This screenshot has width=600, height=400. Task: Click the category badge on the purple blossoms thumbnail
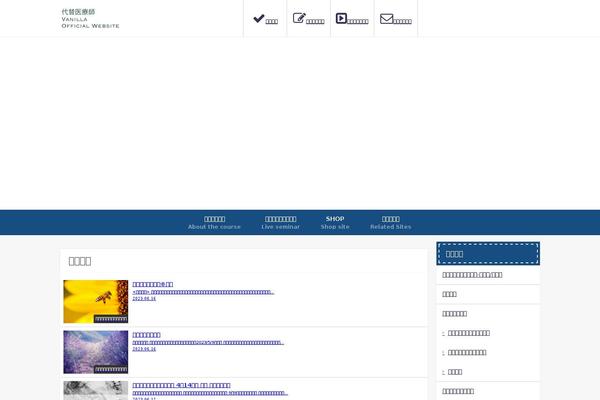click(111, 369)
